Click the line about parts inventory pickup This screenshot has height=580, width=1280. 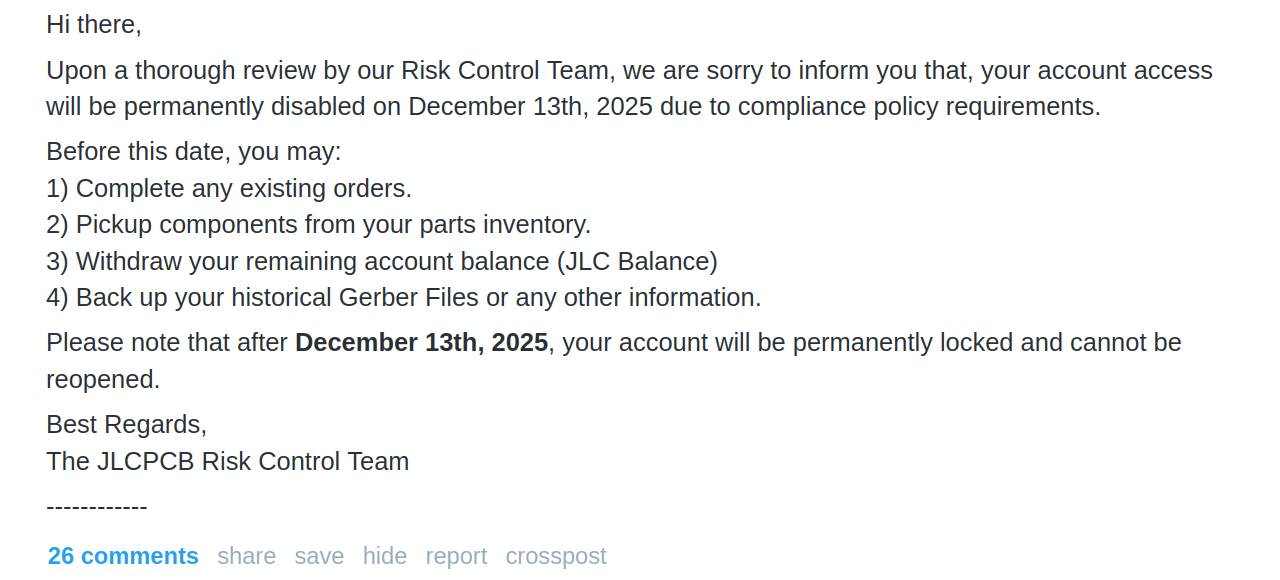coord(319,224)
